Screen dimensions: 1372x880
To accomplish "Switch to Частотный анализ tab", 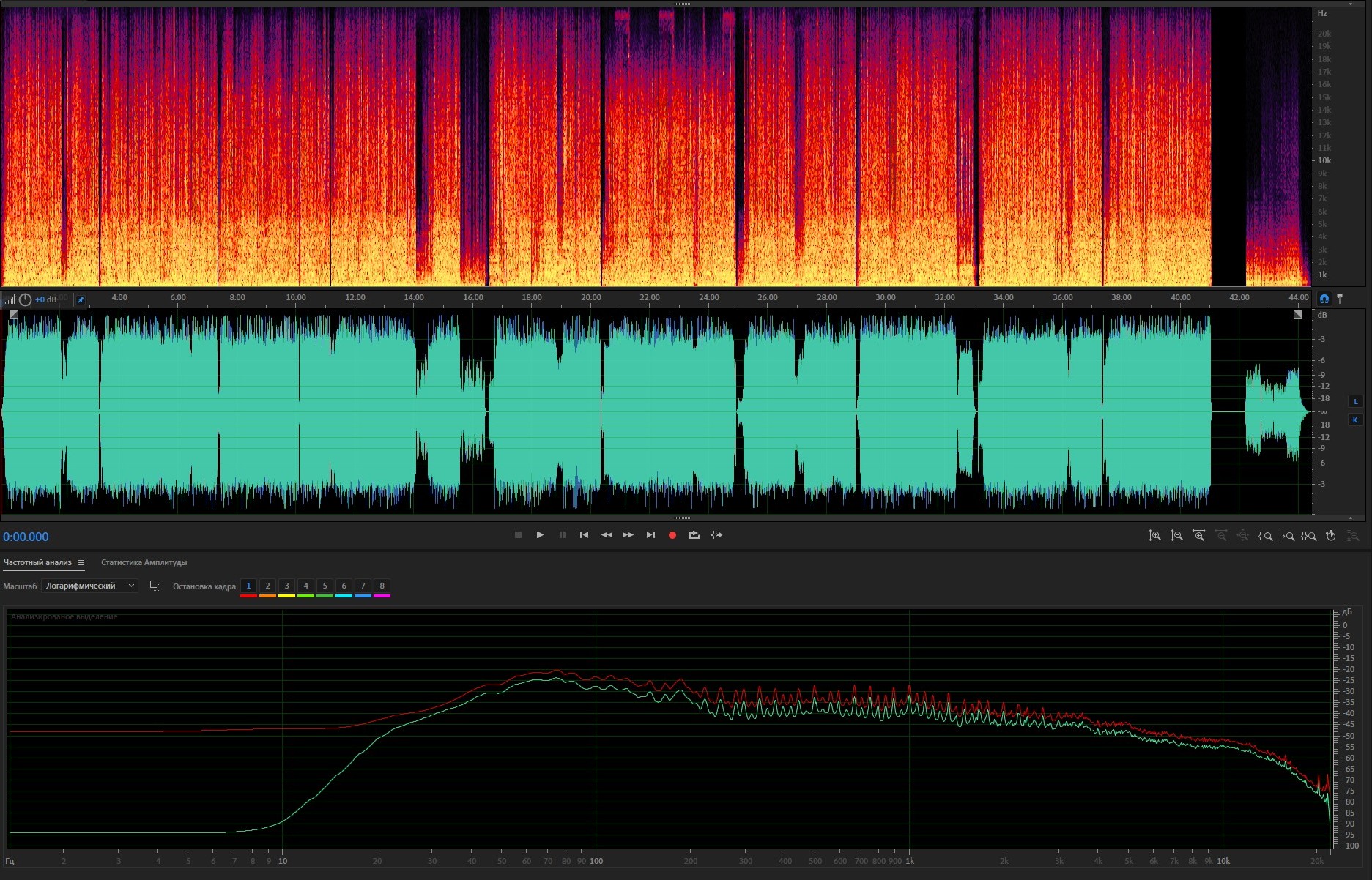I will (37, 562).
